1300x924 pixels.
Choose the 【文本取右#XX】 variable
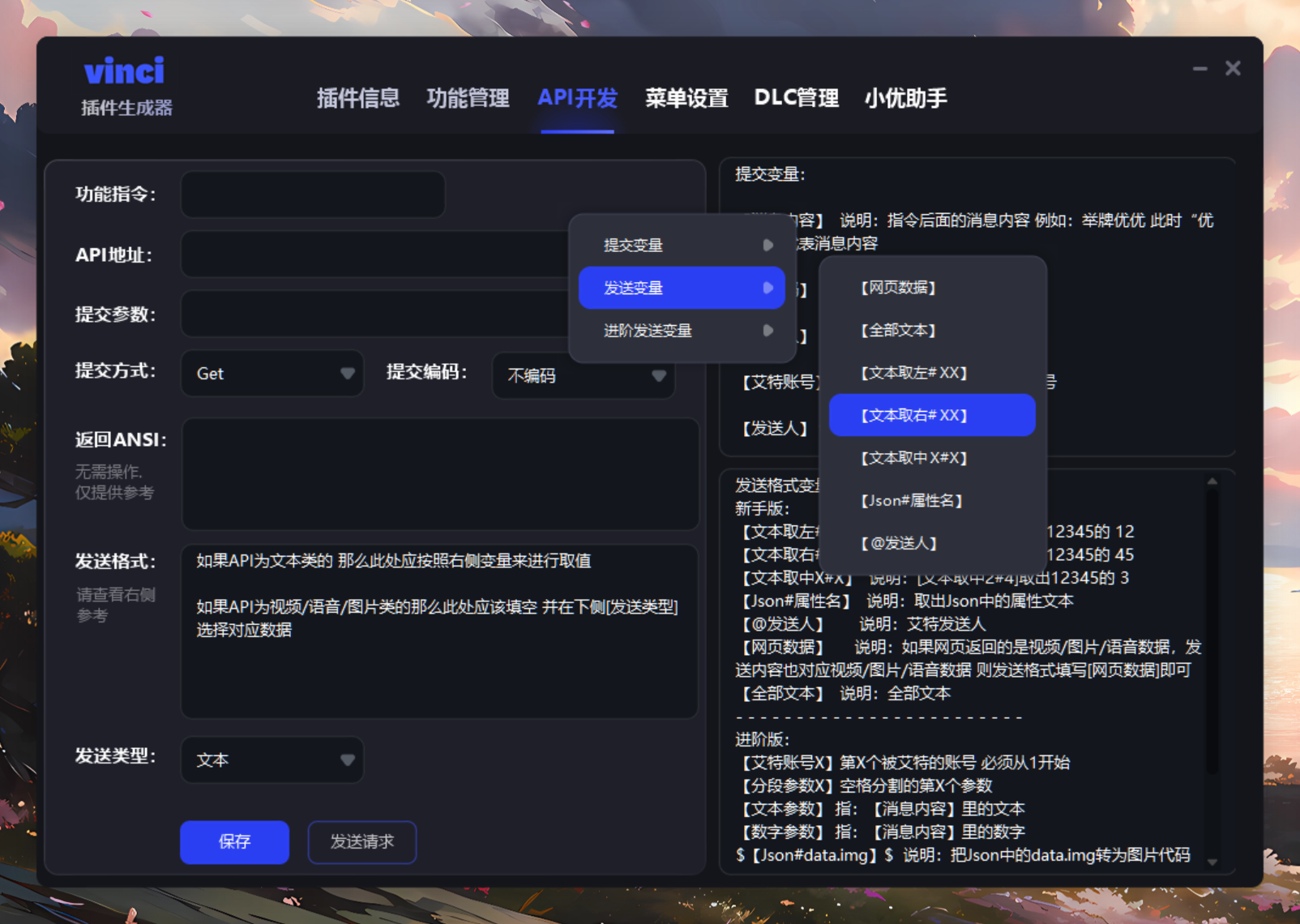click(913, 414)
